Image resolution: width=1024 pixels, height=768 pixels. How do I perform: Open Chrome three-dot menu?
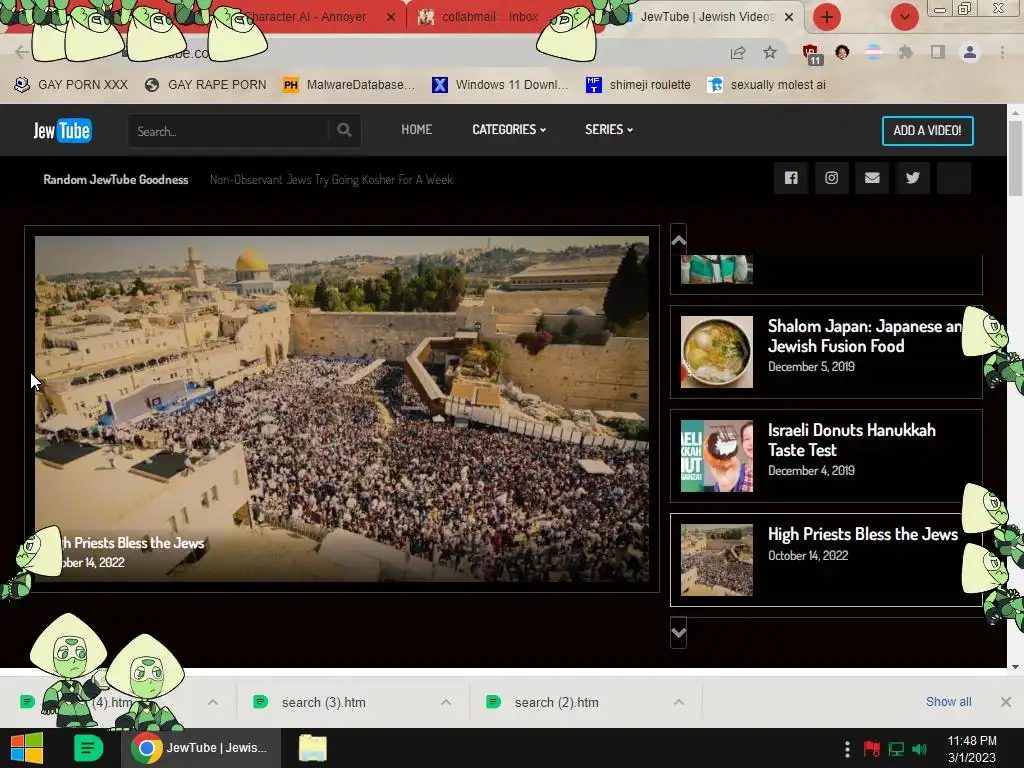(x=1002, y=52)
